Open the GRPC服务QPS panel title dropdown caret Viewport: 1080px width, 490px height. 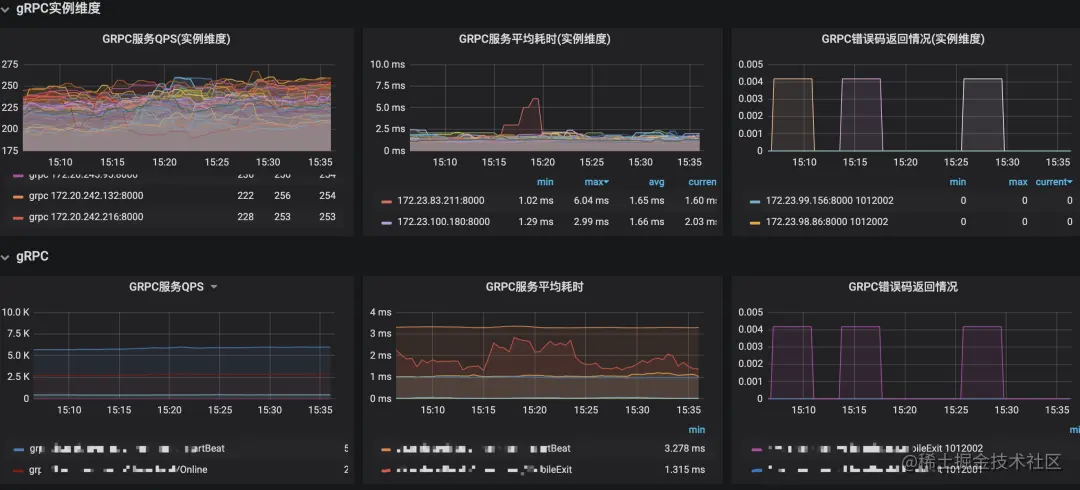pos(214,287)
